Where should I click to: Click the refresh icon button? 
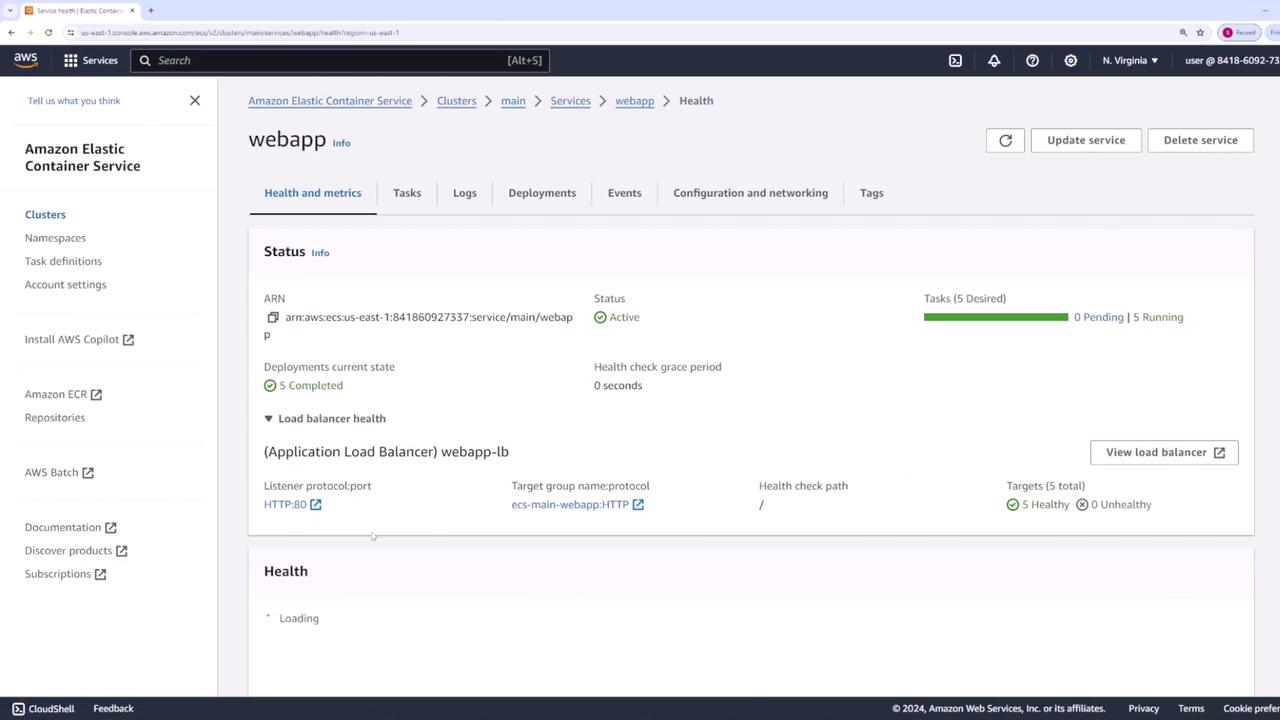coord(1005,141)
